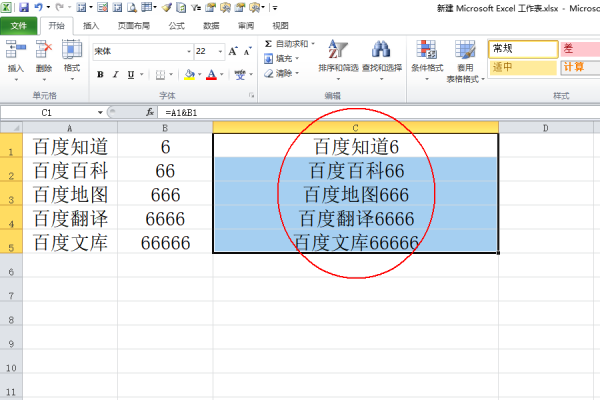This screenshot has width=600, height=400.
Task: Apply yellow fill color bucket
Action: tap(189, 75)
